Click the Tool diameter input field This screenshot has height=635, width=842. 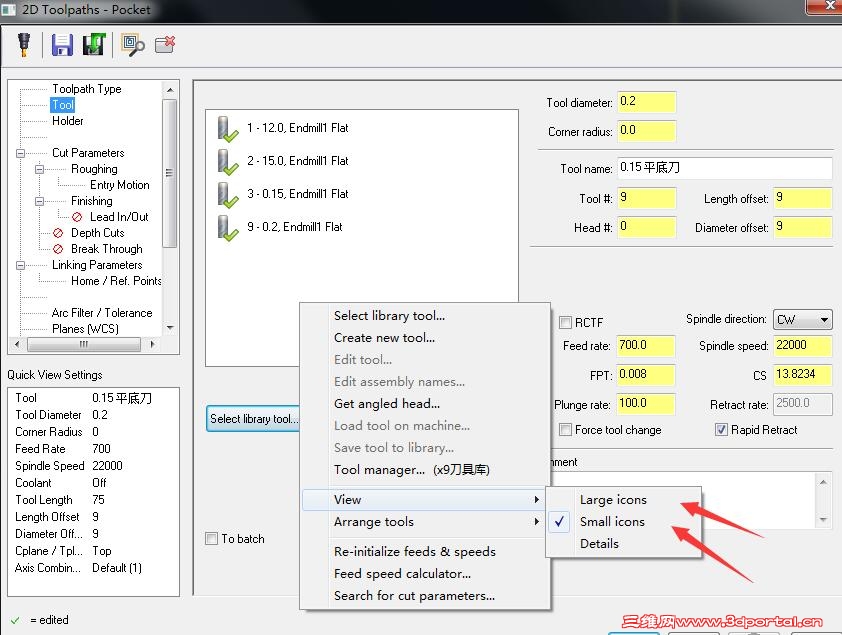(647, 102)
